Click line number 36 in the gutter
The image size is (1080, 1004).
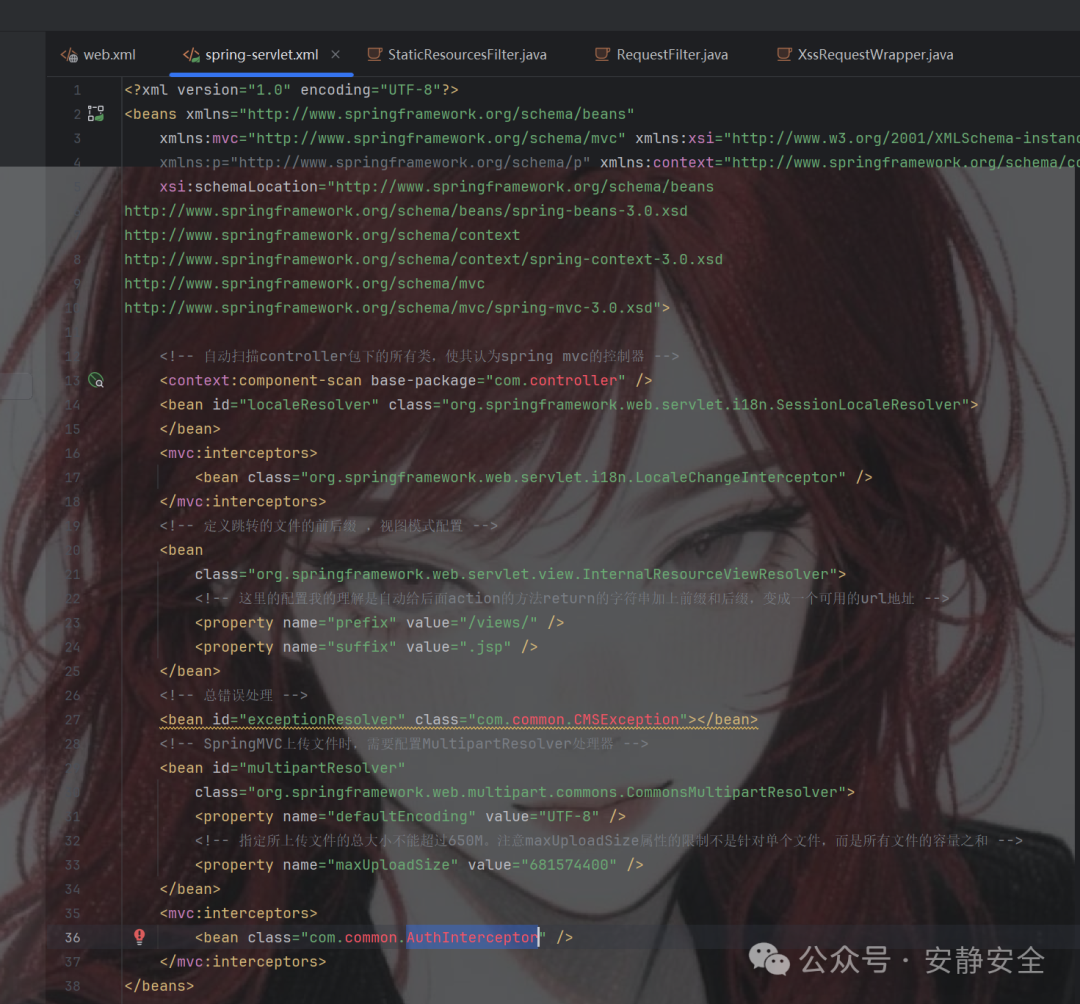[x=72, y=937]
